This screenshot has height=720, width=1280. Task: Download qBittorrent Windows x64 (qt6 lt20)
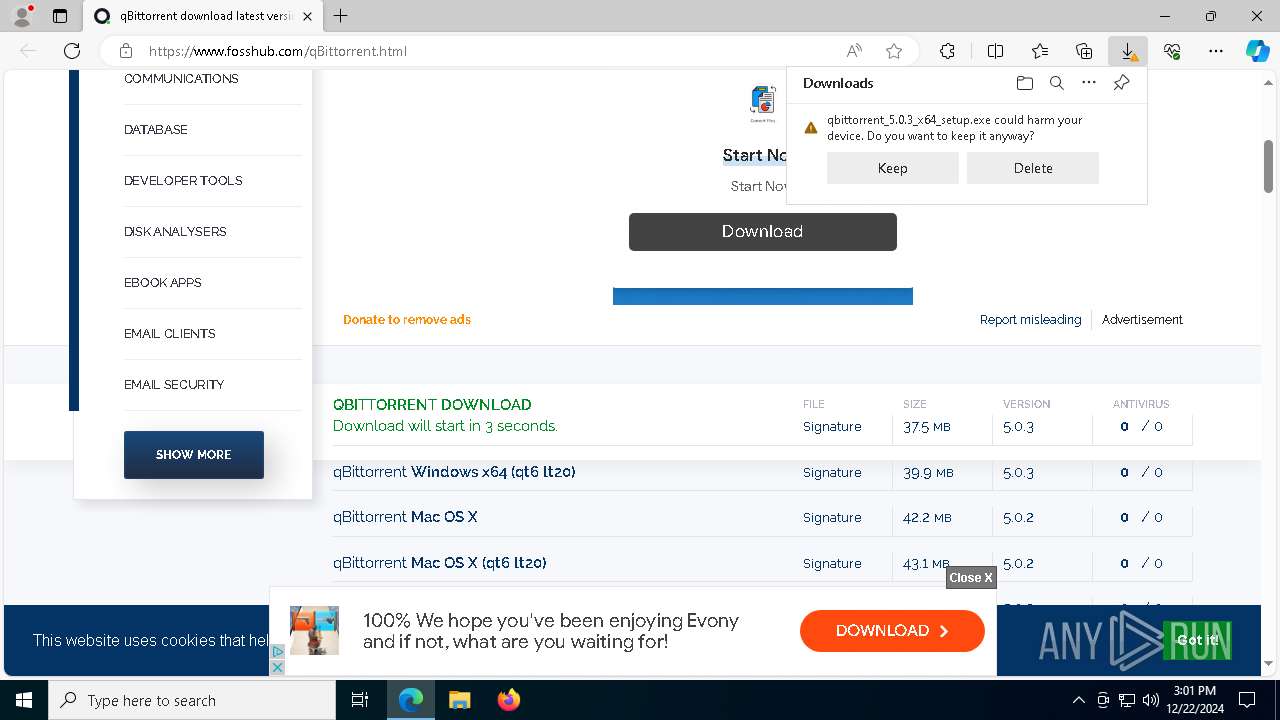coord(454,472)
